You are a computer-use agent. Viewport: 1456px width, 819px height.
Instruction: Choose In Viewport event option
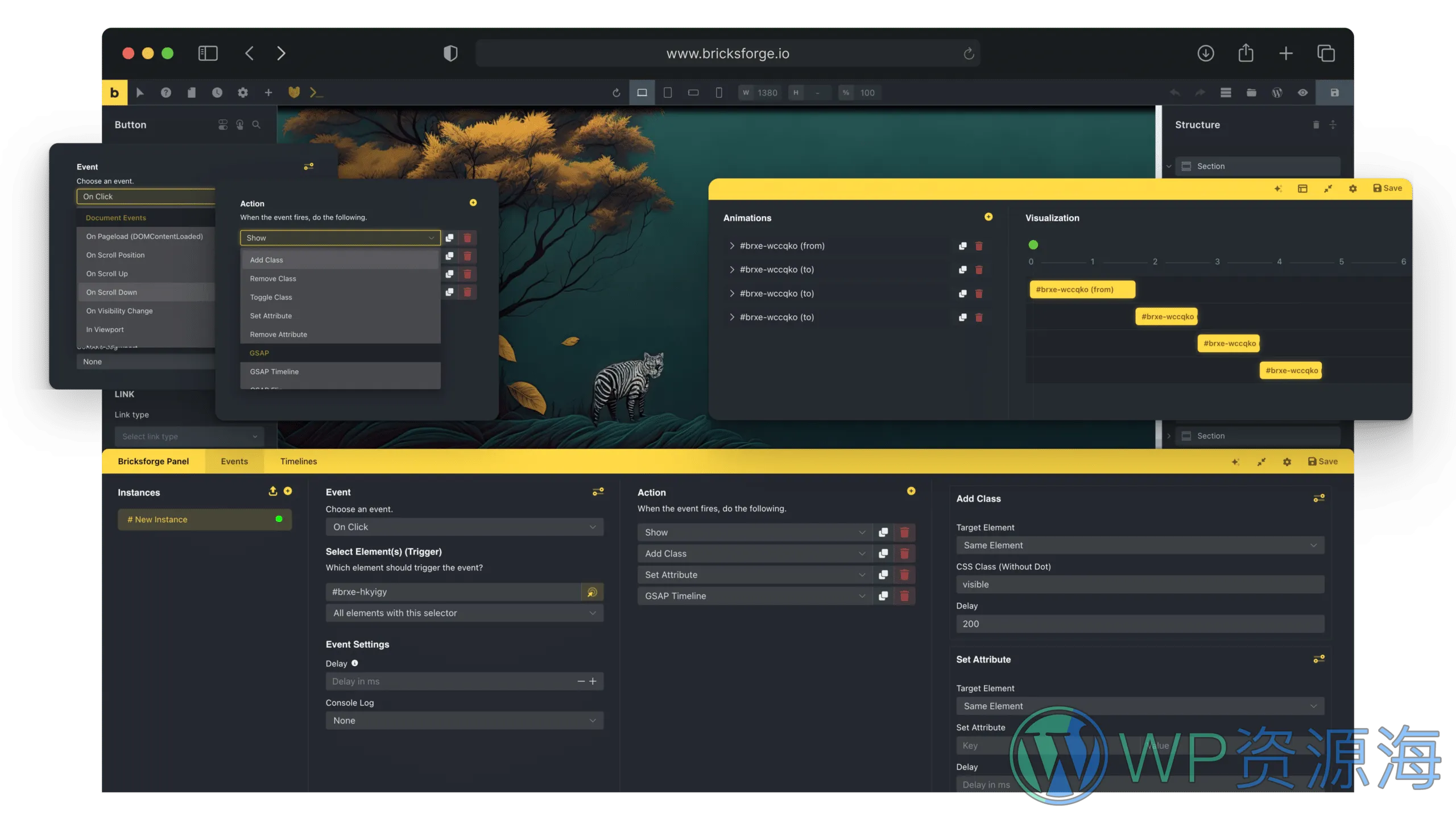(146, 329)
